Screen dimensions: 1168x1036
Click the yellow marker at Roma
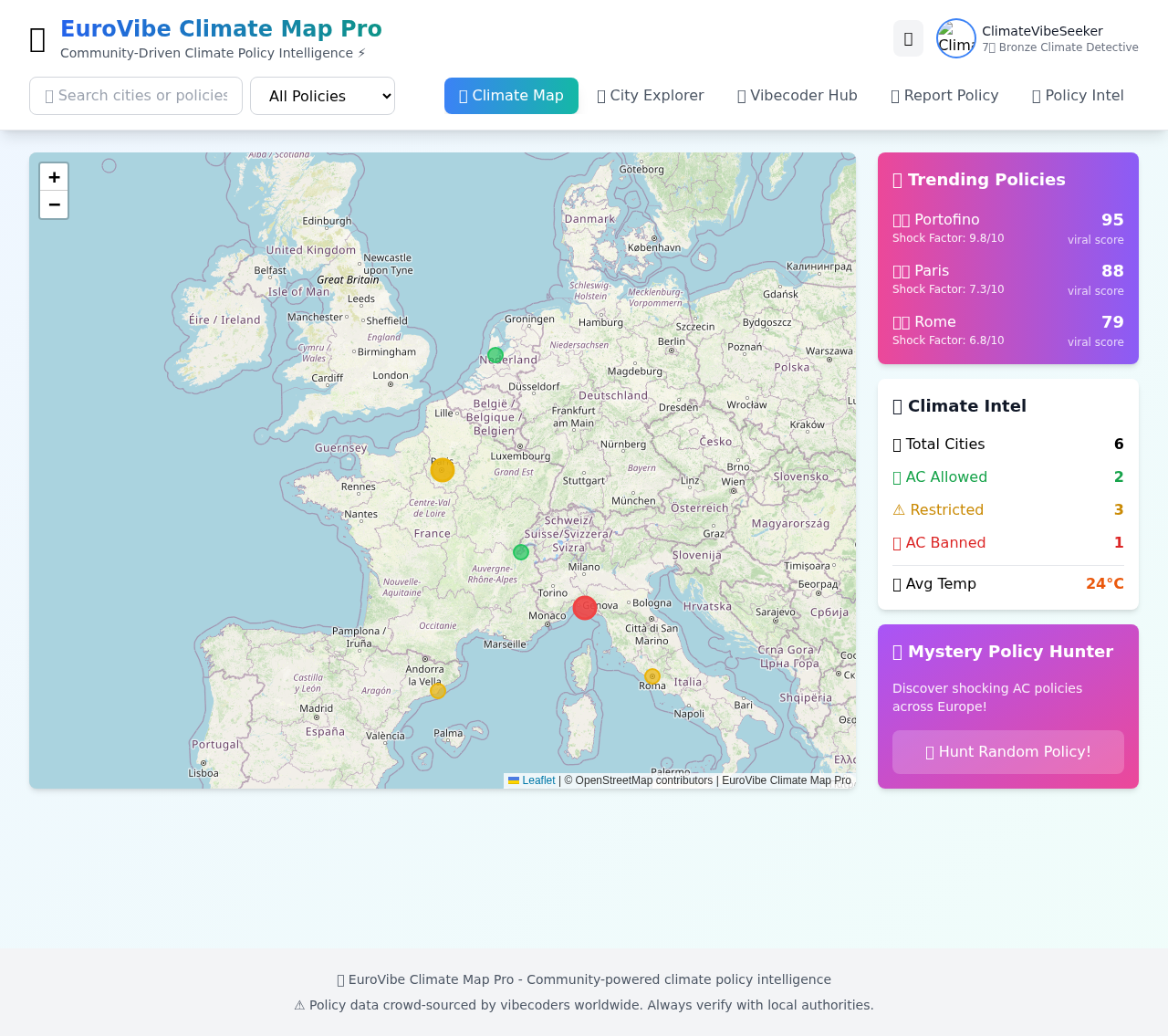pyautogui.click(x=652, y=676)
